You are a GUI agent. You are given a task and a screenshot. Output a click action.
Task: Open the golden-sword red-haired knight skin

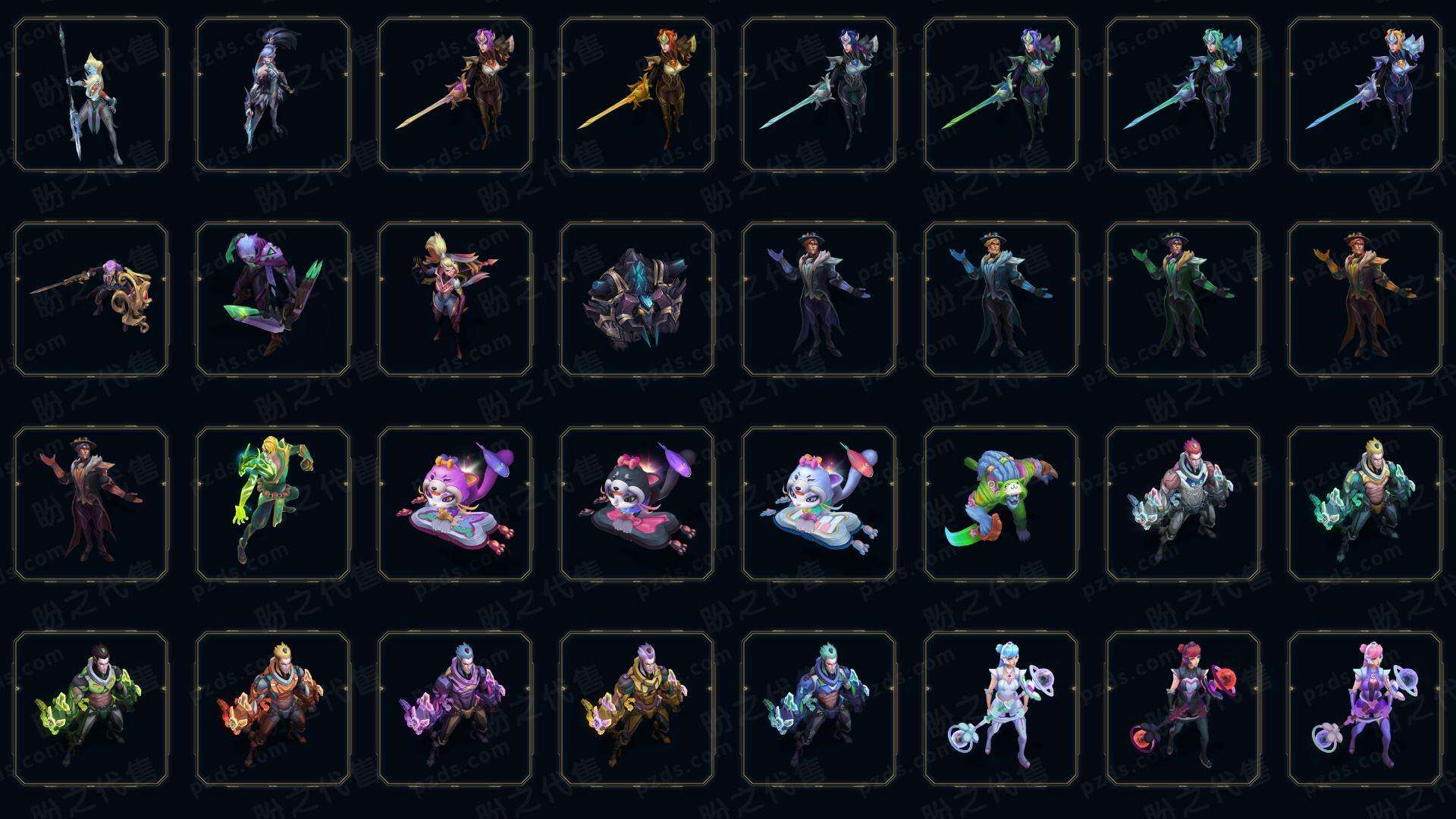(637, 95)
